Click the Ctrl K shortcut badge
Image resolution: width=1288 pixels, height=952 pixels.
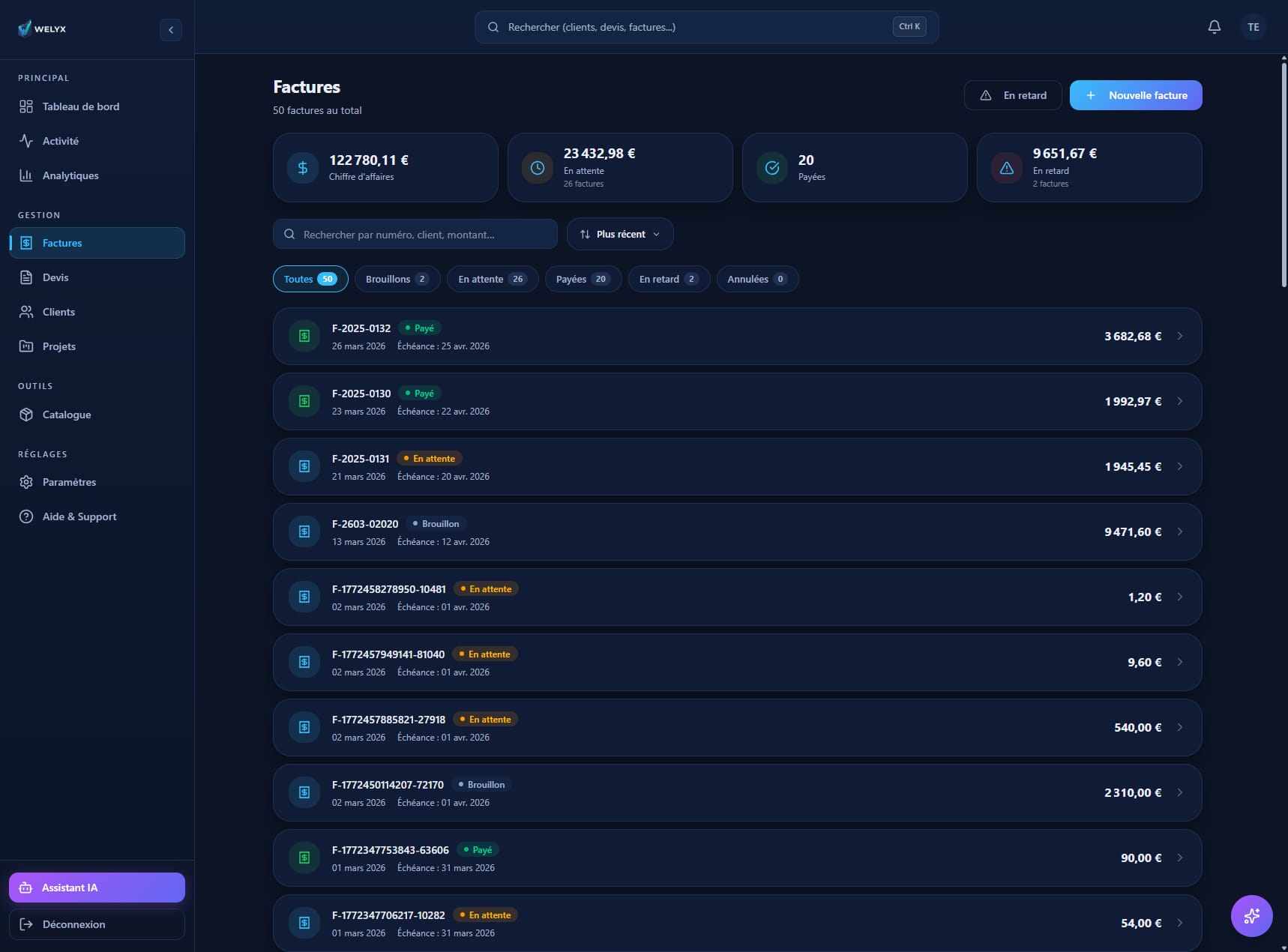(x=909, y=27)
